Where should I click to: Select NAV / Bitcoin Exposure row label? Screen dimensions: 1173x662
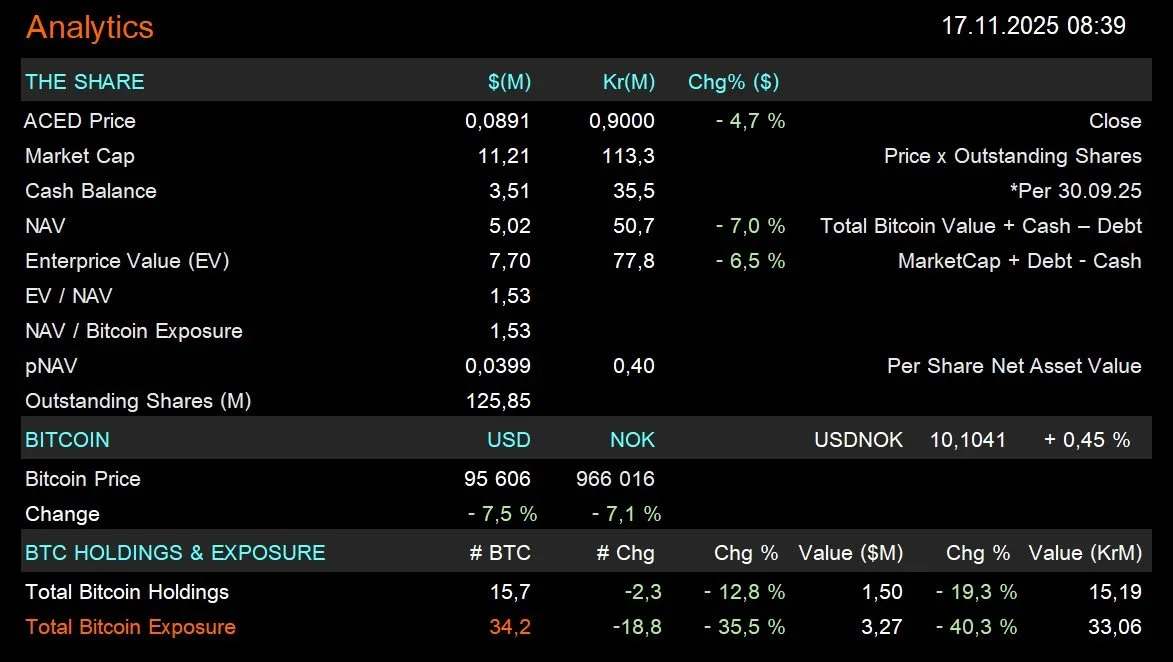(x=134, y=331)
